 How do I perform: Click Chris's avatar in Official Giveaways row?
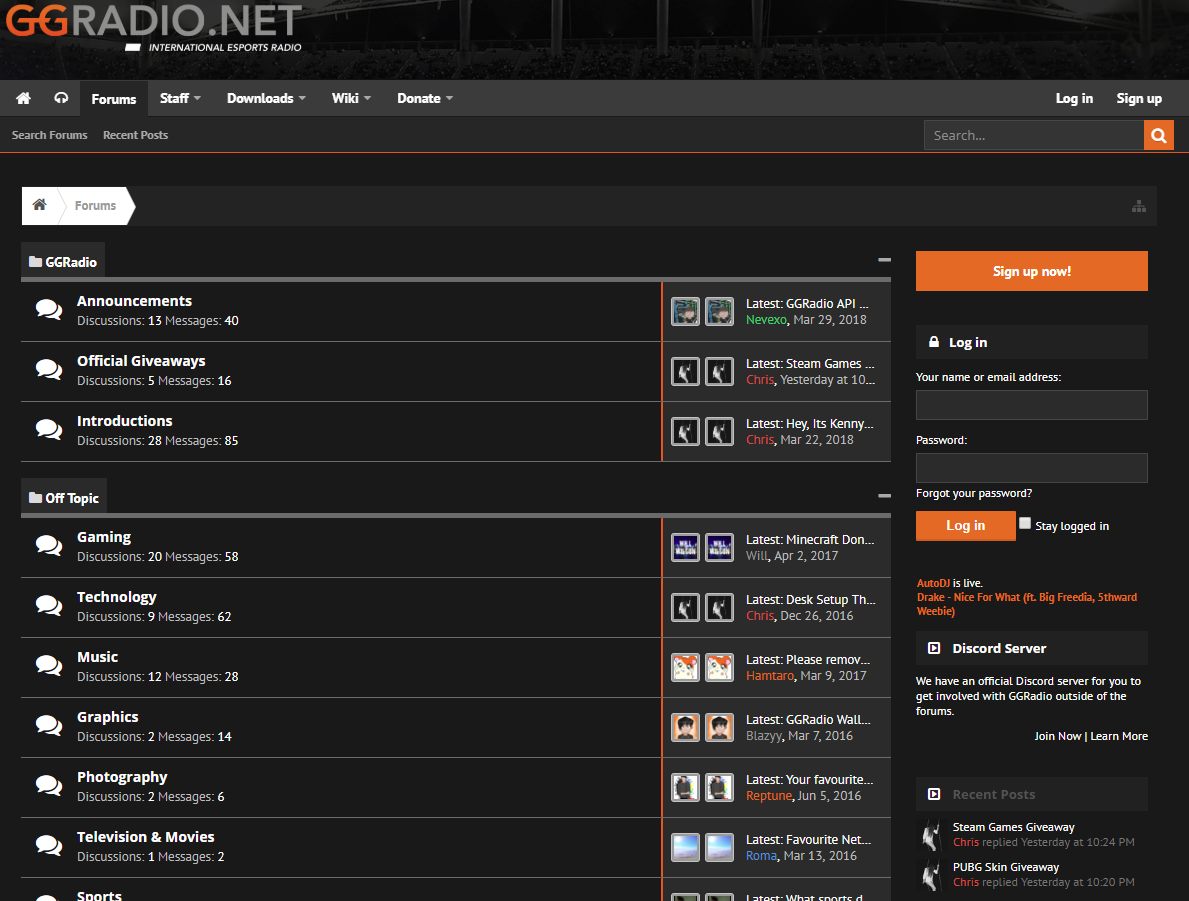point(685,372)
